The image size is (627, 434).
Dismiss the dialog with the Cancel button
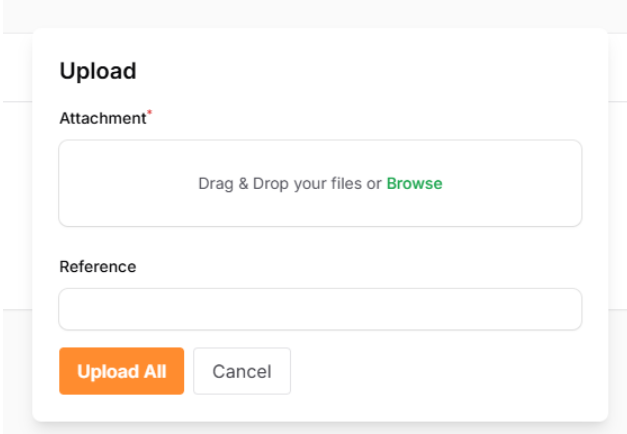[x=242, y=371]
